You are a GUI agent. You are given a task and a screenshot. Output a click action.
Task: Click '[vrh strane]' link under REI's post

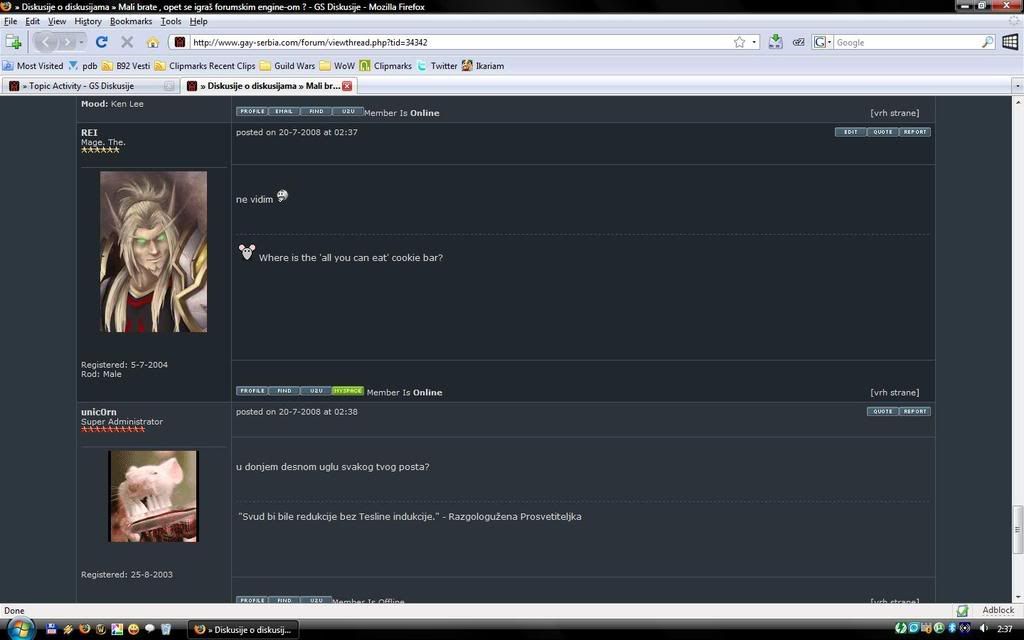894,392
